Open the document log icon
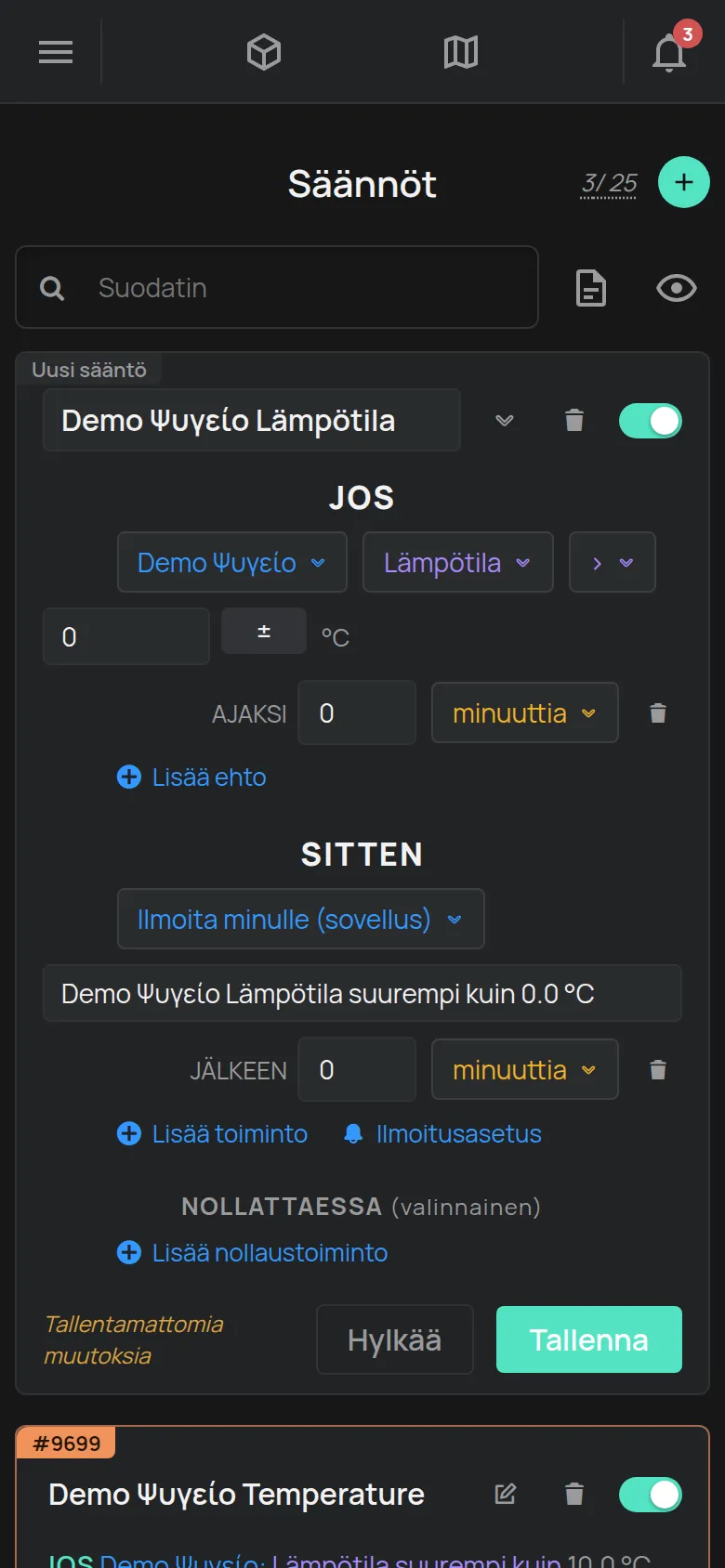Screen dimensions: 725x1568 (591, 288)
